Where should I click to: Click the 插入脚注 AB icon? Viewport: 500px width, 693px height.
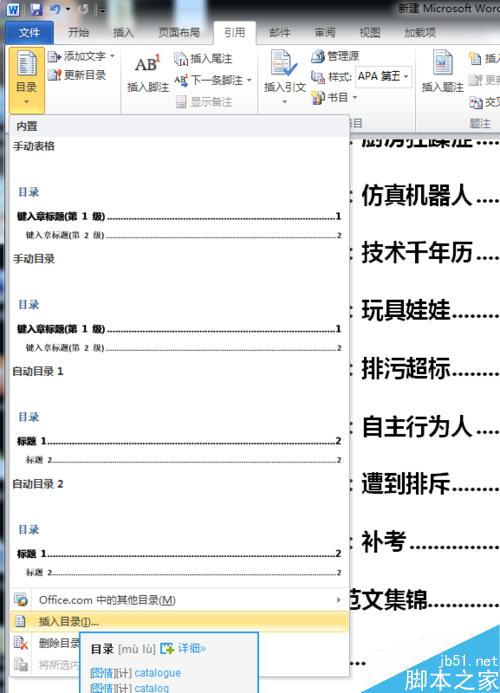148,64
